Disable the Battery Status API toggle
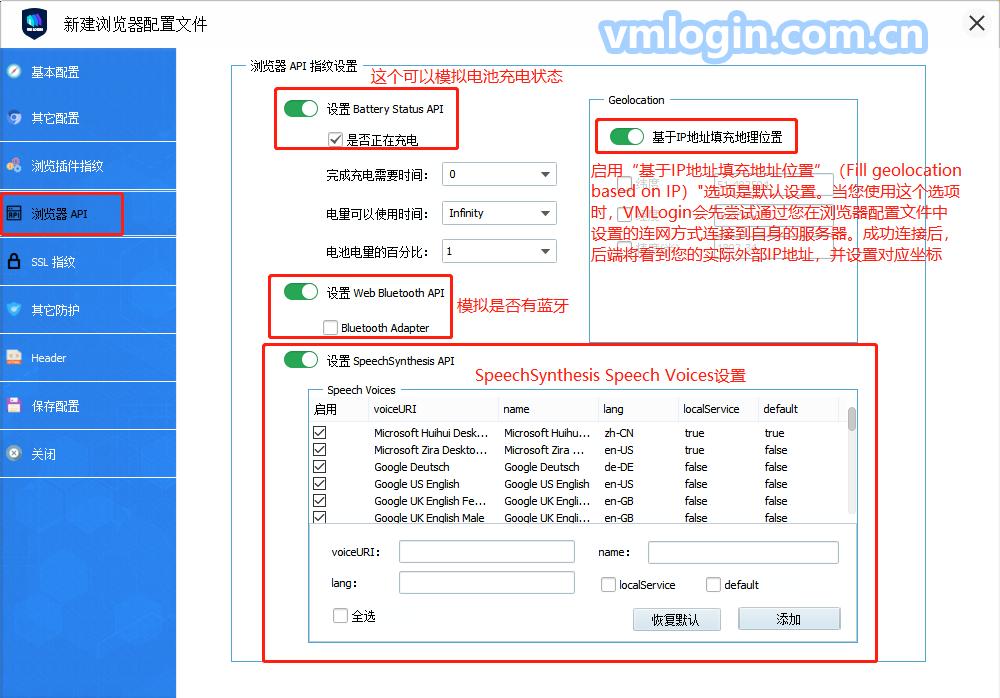Screen dimensions: 1000x698 pos(301,109)
